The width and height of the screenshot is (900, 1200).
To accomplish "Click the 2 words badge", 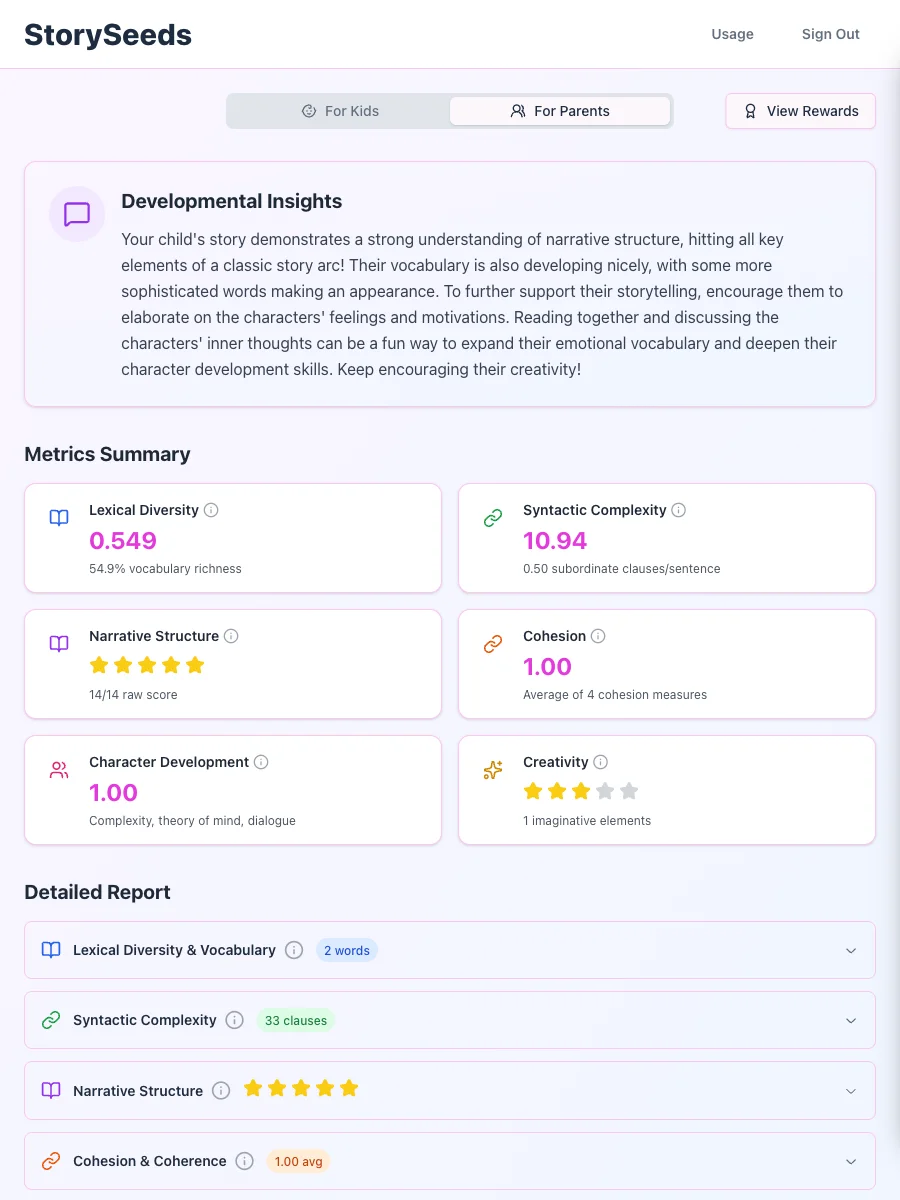I will click(x=347, y=950).
